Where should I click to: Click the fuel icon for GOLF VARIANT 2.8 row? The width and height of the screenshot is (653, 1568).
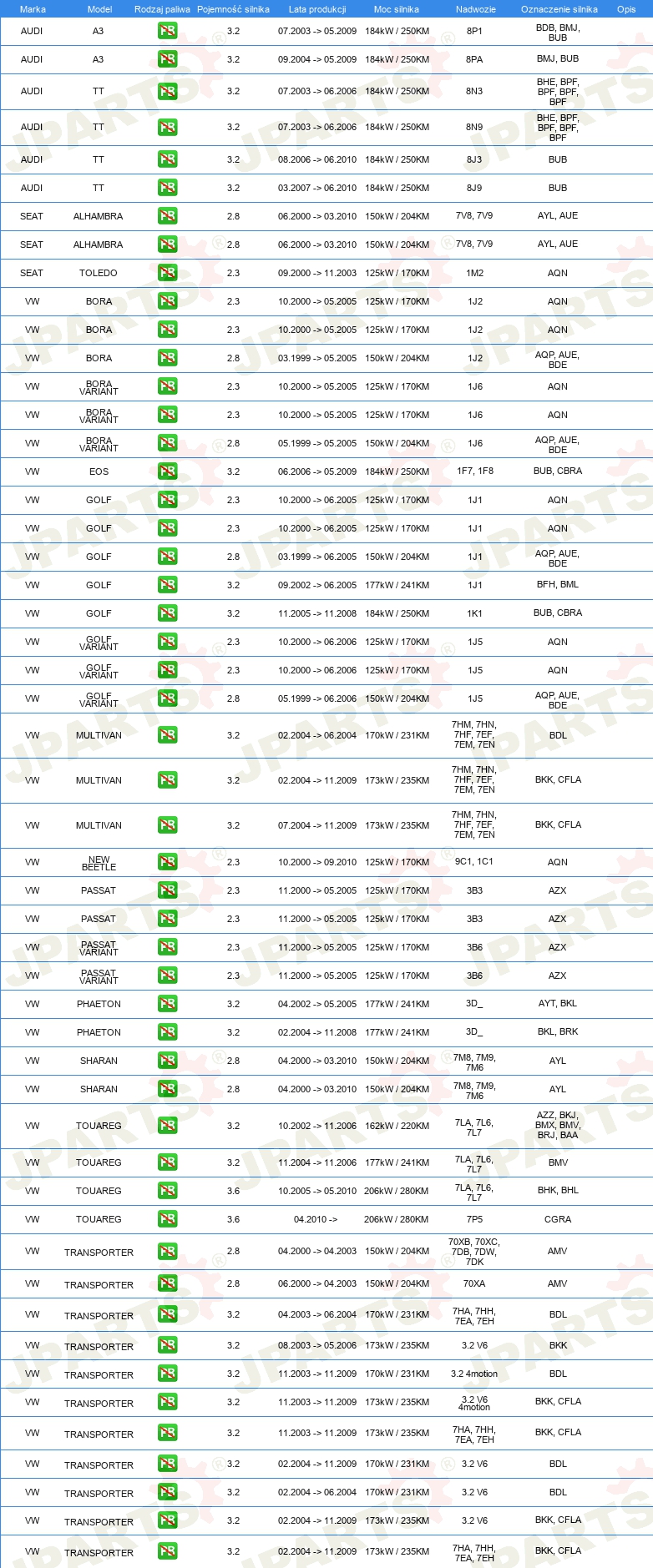(x=168, y=698)
